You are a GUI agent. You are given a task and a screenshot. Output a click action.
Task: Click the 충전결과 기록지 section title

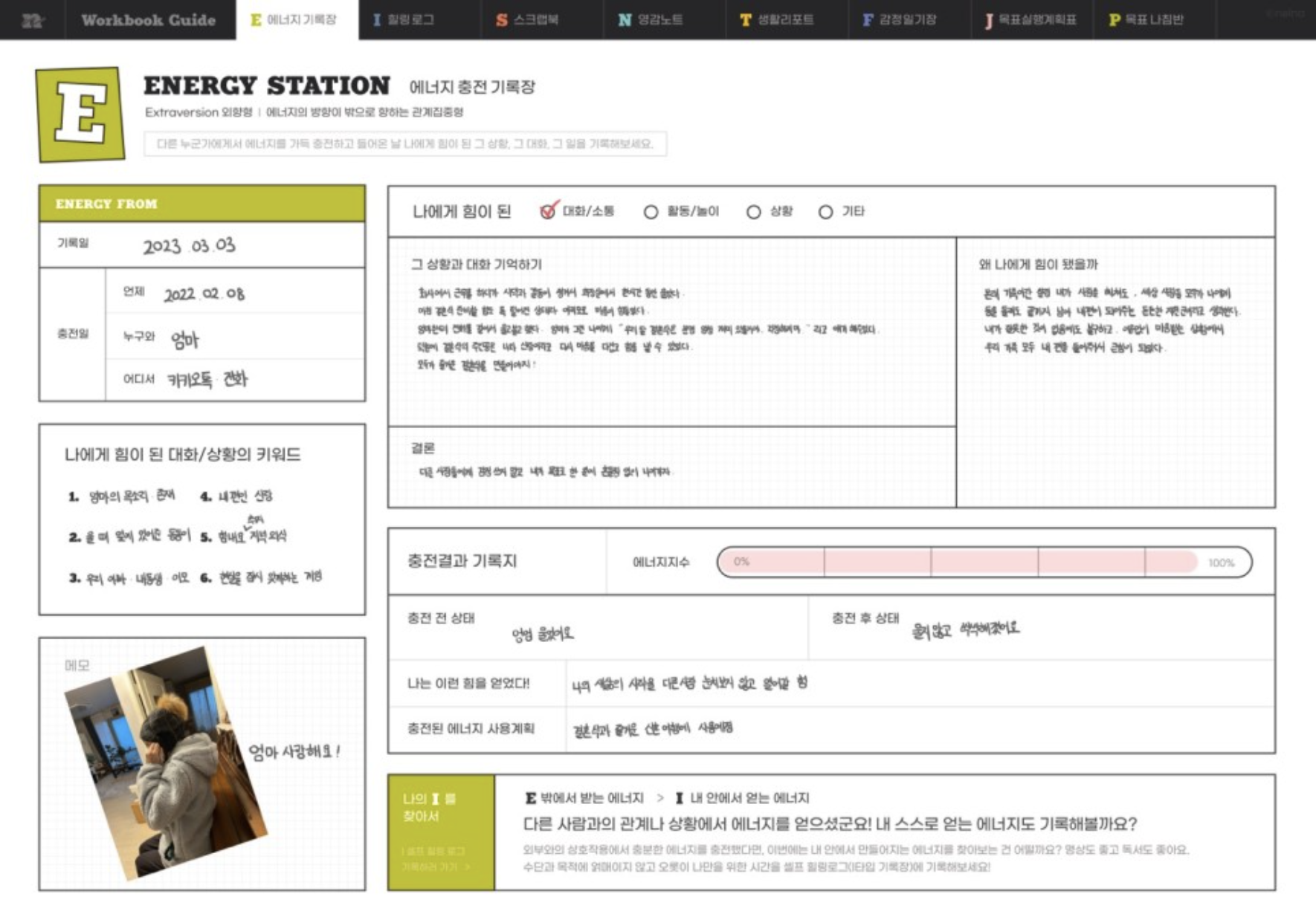coord(462,561)
